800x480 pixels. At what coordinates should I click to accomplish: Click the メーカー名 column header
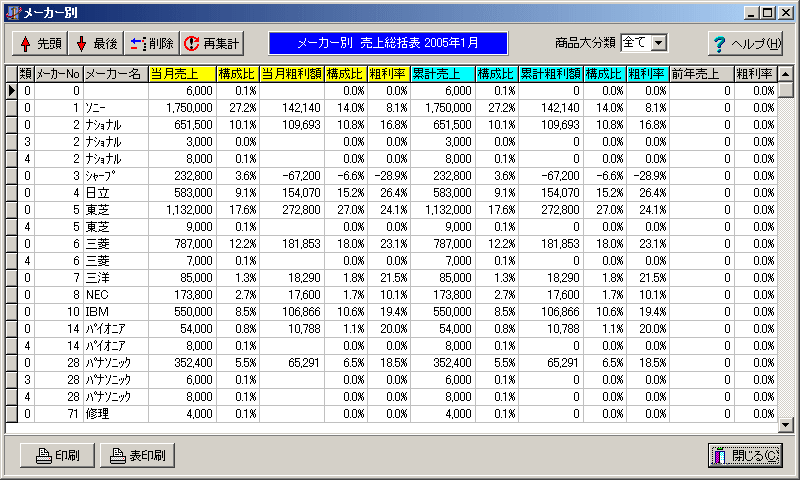pos(116,74)
